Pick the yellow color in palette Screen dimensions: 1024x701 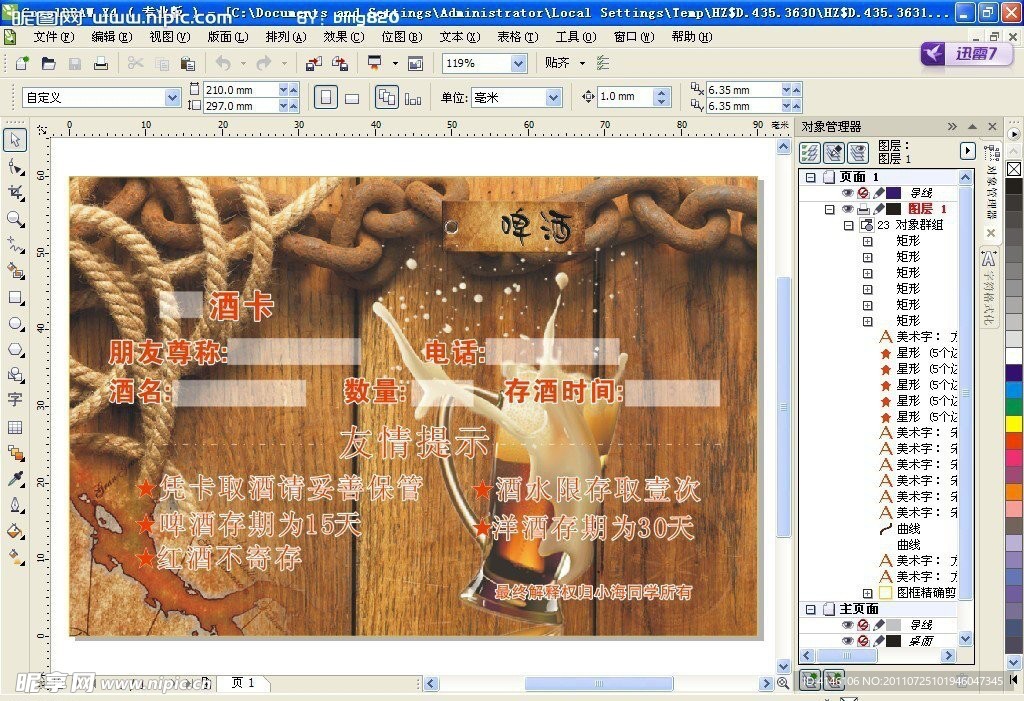(1014, 423)
